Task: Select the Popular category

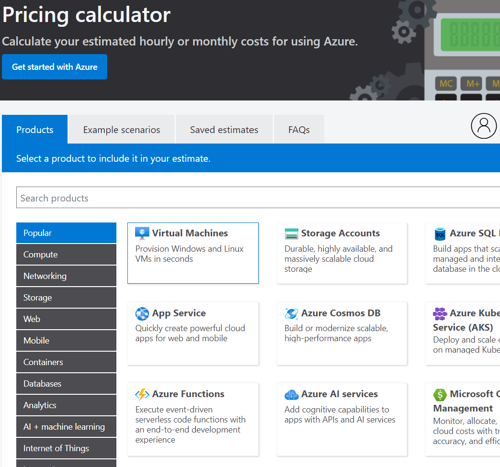Action: click(x=66, y=233)
